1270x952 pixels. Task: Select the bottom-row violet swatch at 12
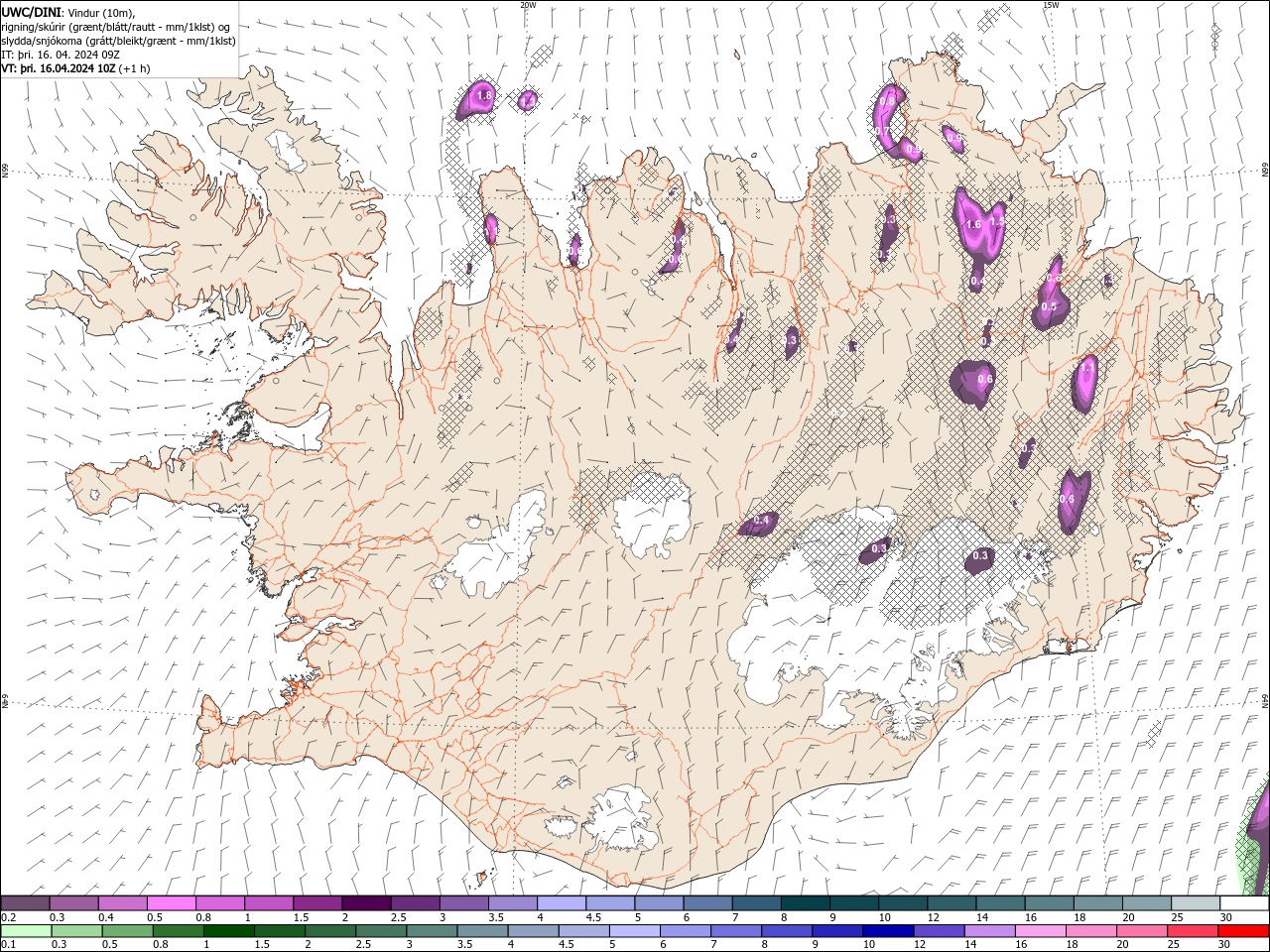[x=939, y=931]
